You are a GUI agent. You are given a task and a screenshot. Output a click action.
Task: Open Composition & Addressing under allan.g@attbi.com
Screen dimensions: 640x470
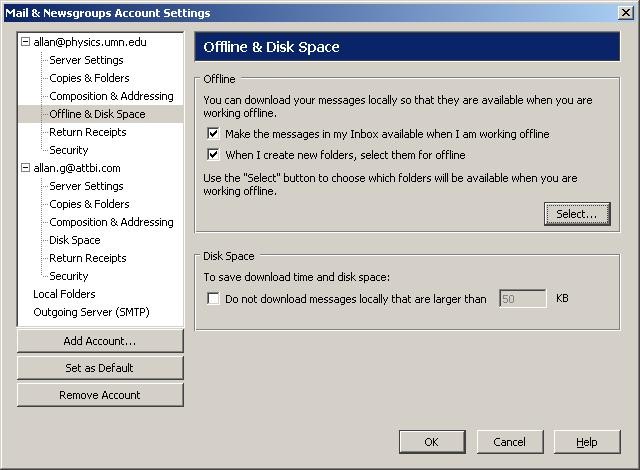click(x=111, y=222)
